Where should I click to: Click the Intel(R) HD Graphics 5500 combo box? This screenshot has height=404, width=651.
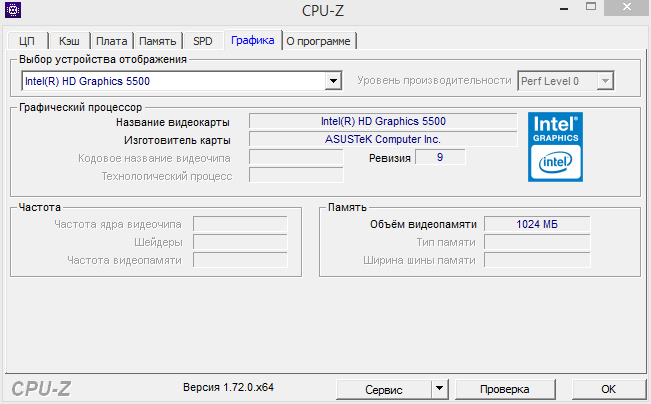tap(182, 81)
